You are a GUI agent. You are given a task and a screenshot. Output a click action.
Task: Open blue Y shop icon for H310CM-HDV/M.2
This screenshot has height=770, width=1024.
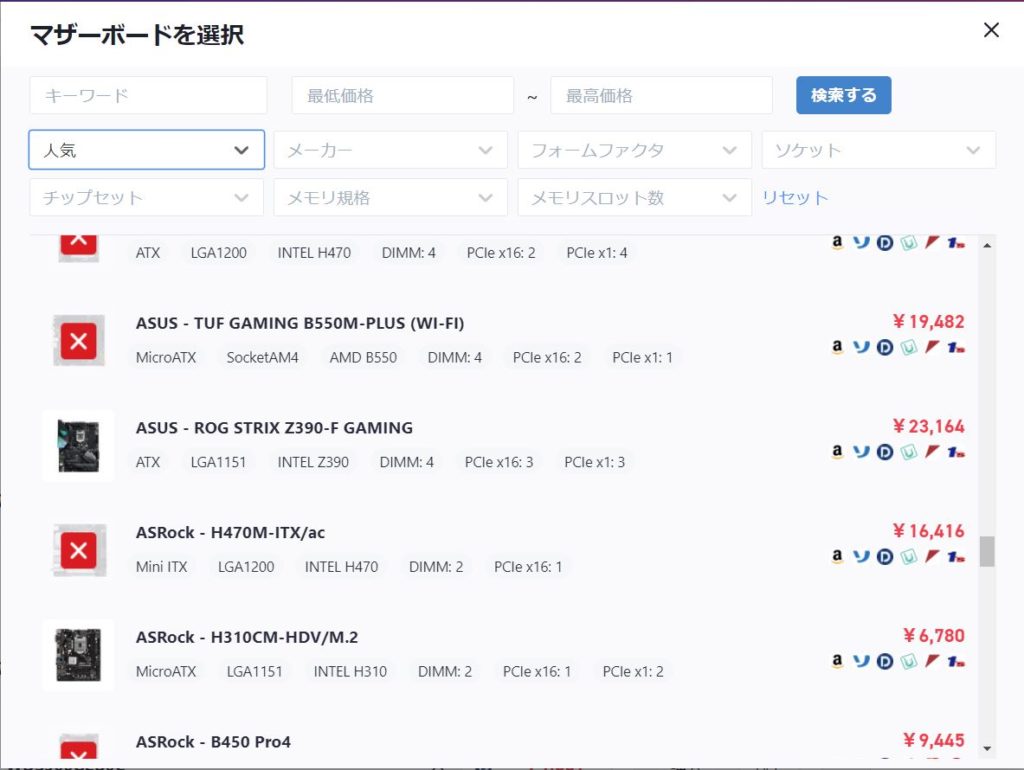[x=861, y=660]
